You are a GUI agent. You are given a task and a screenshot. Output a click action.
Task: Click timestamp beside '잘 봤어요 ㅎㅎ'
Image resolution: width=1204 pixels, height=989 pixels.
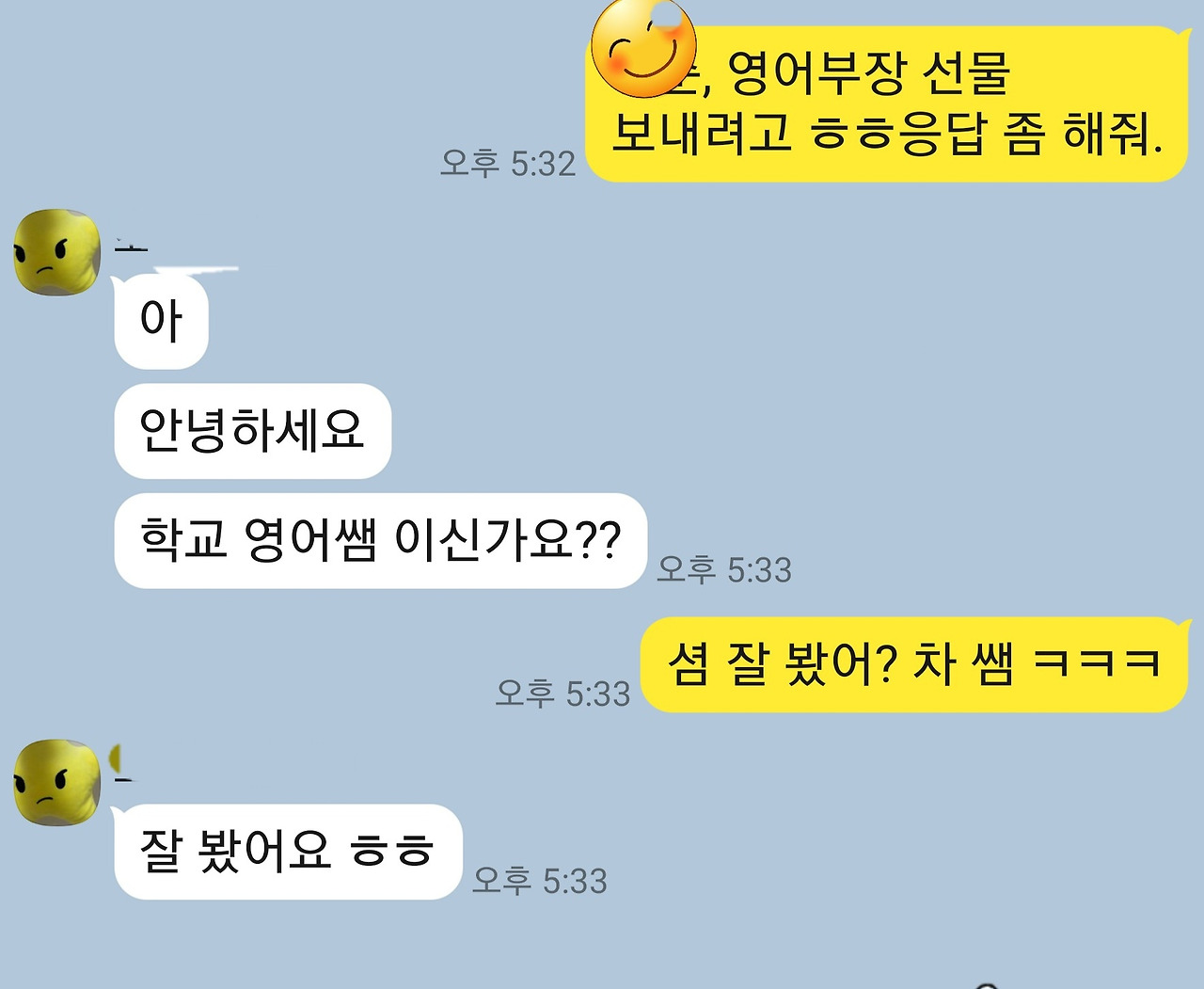pyautogui.click(x=540, y=881)
